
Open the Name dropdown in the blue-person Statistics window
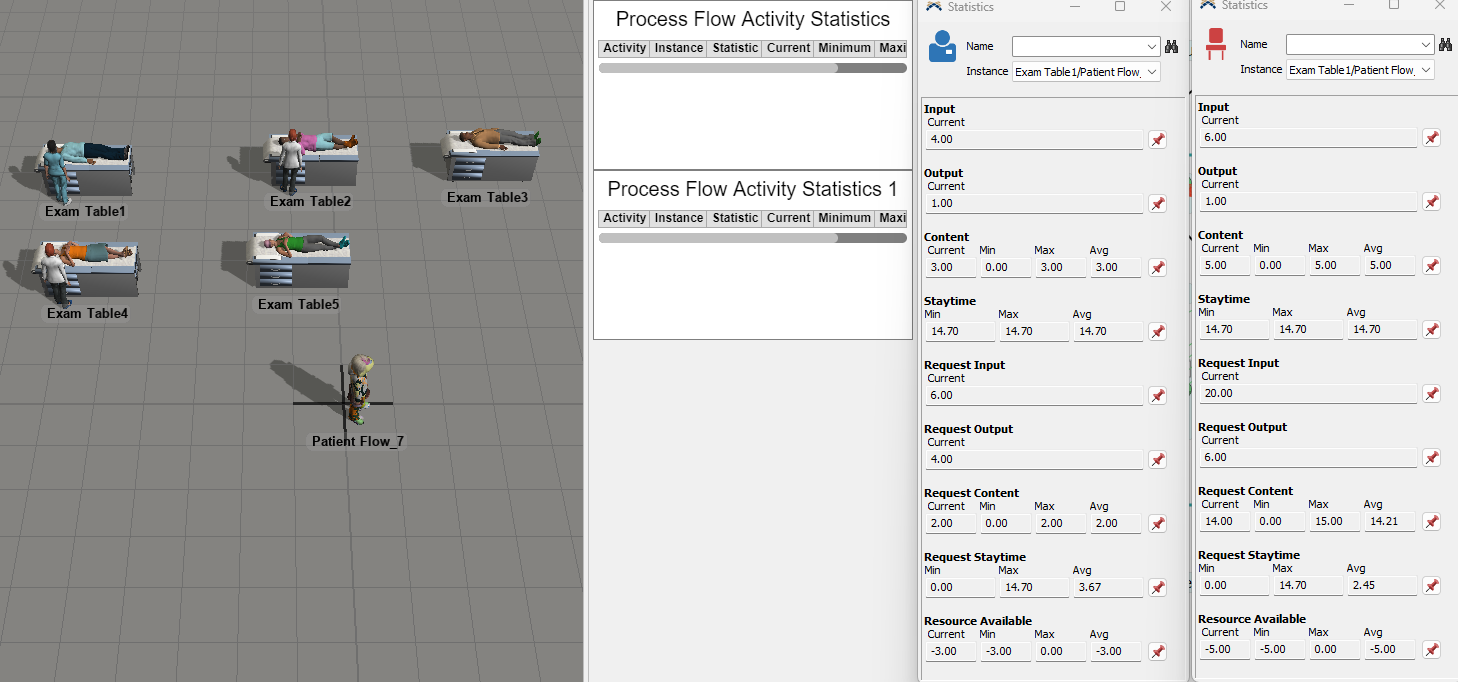tap(1153, 47)
